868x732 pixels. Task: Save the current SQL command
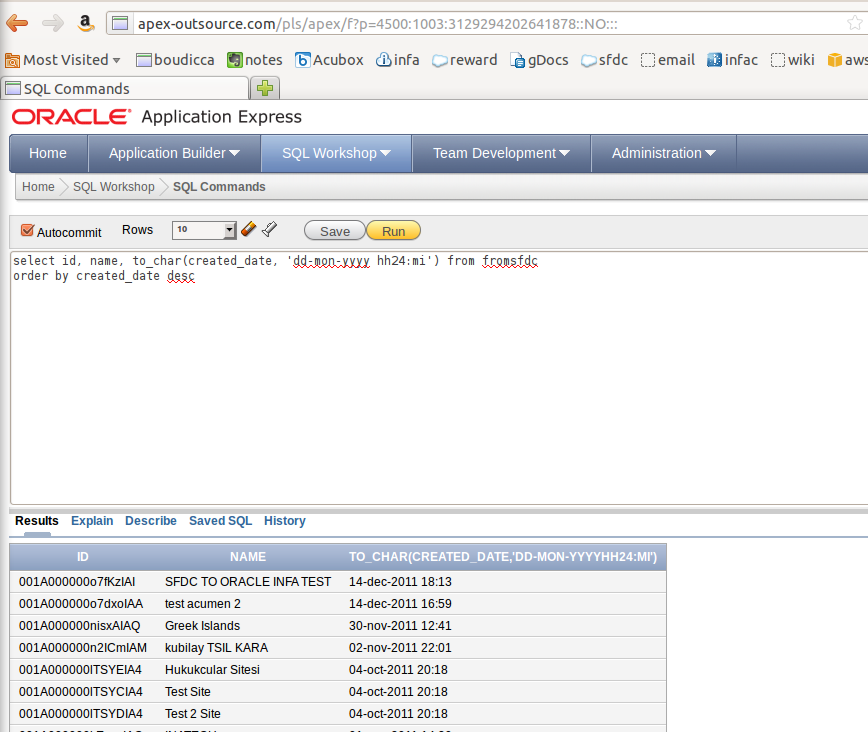click(x=334, y=230)
